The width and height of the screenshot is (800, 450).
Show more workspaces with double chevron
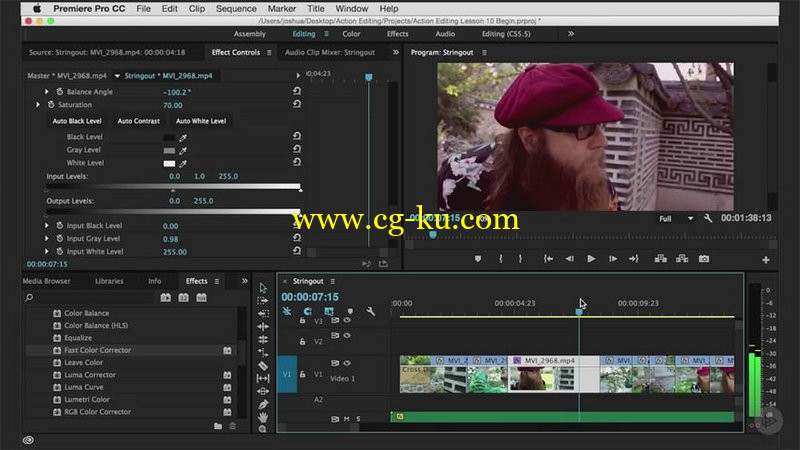(571, 34)
